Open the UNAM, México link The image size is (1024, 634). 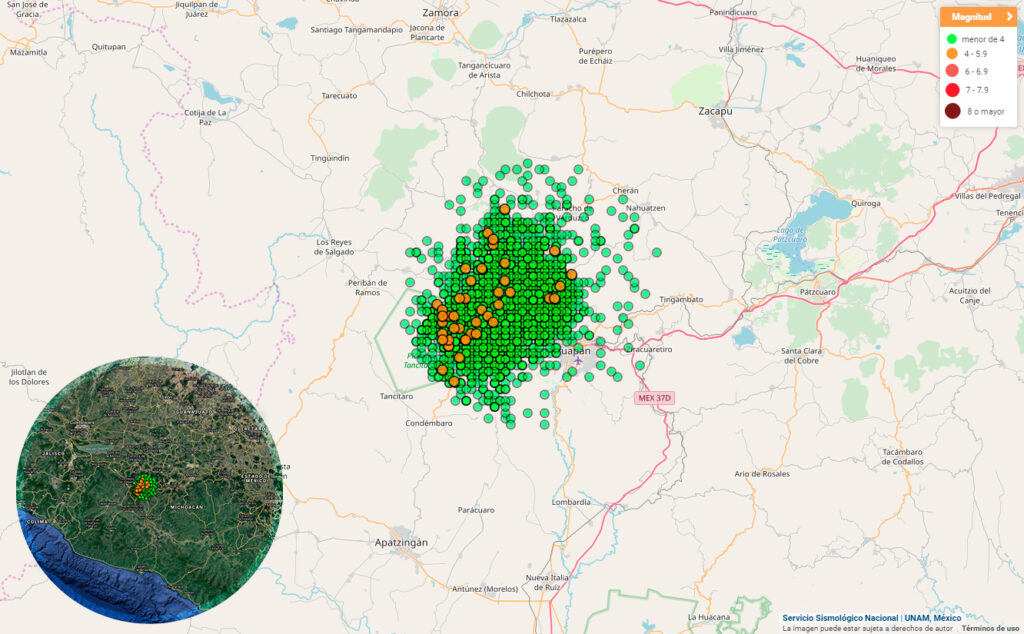(933, 618)
